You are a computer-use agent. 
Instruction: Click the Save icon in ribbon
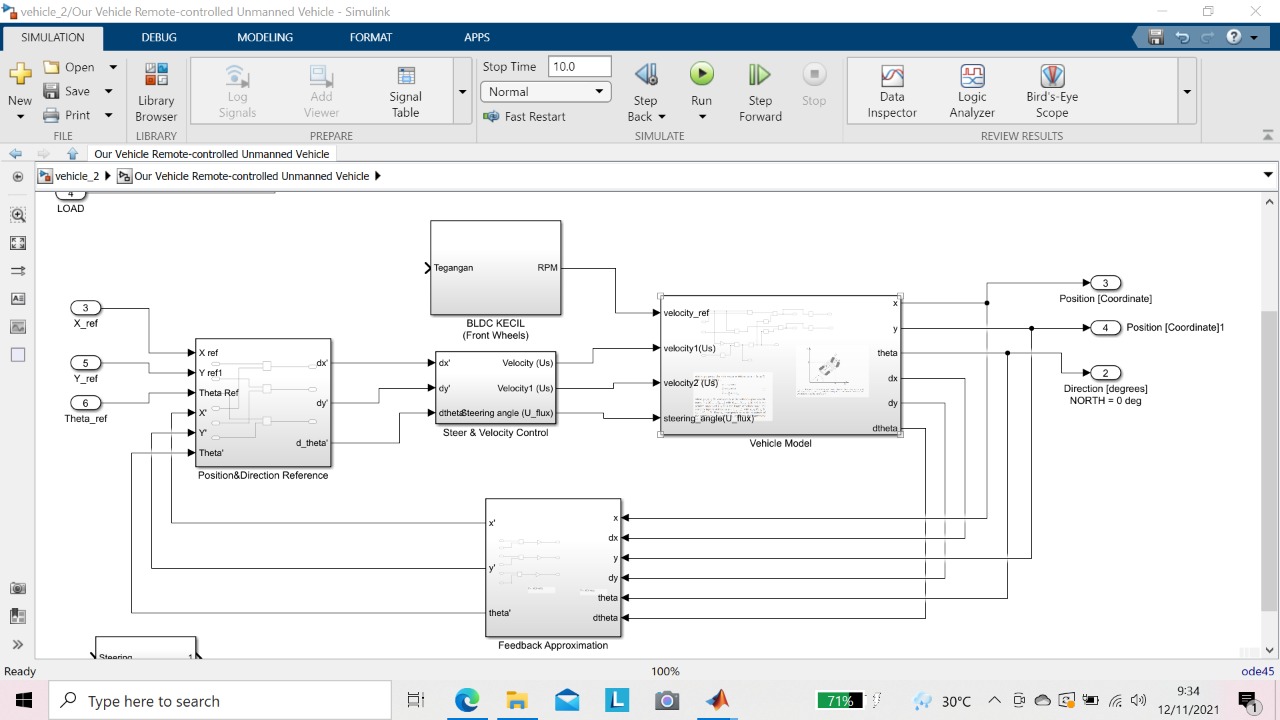tap(51, 91)
